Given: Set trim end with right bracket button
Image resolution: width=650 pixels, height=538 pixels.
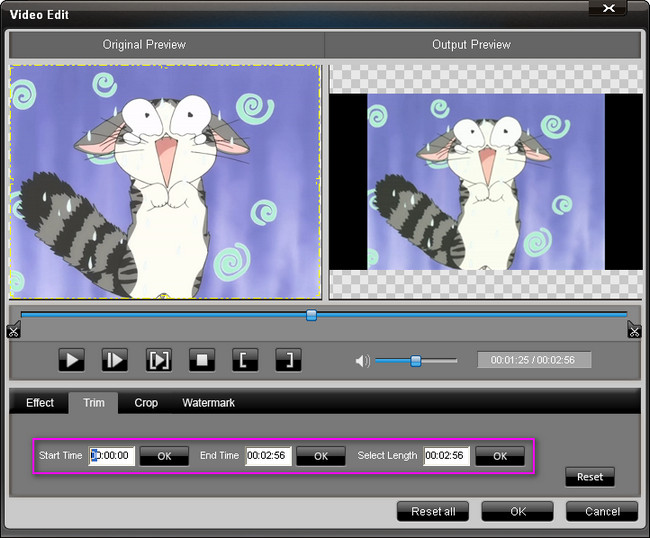Looking at the screenshot, I should (288, 360).
